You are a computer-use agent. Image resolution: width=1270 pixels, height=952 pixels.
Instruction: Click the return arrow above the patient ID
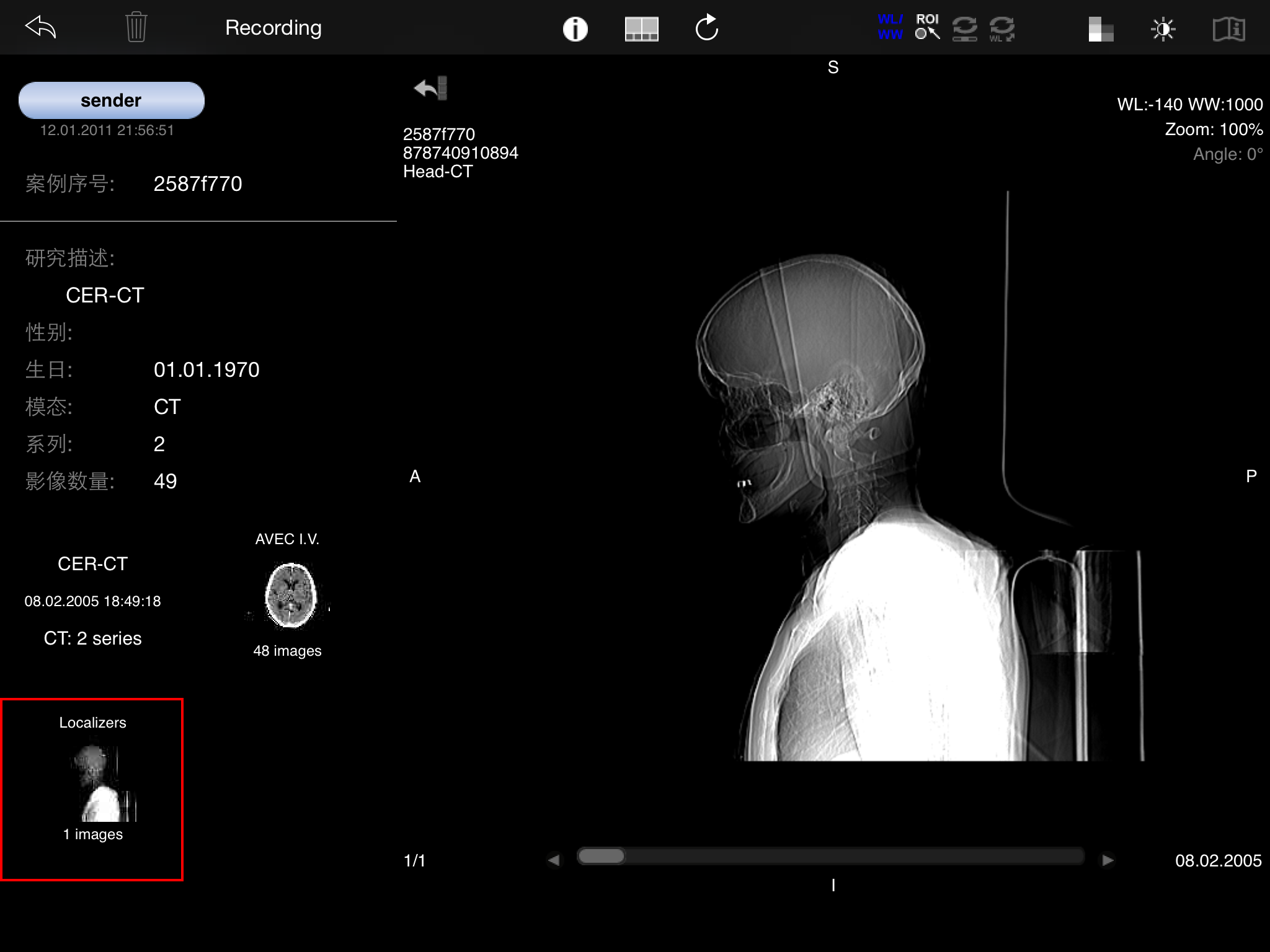pyautogui.click(x=430, y=88)
